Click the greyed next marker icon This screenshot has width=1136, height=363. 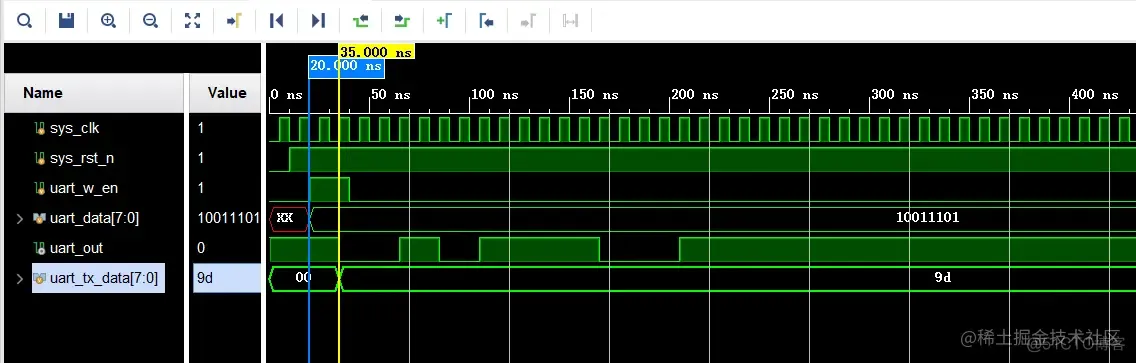(528, 21)
